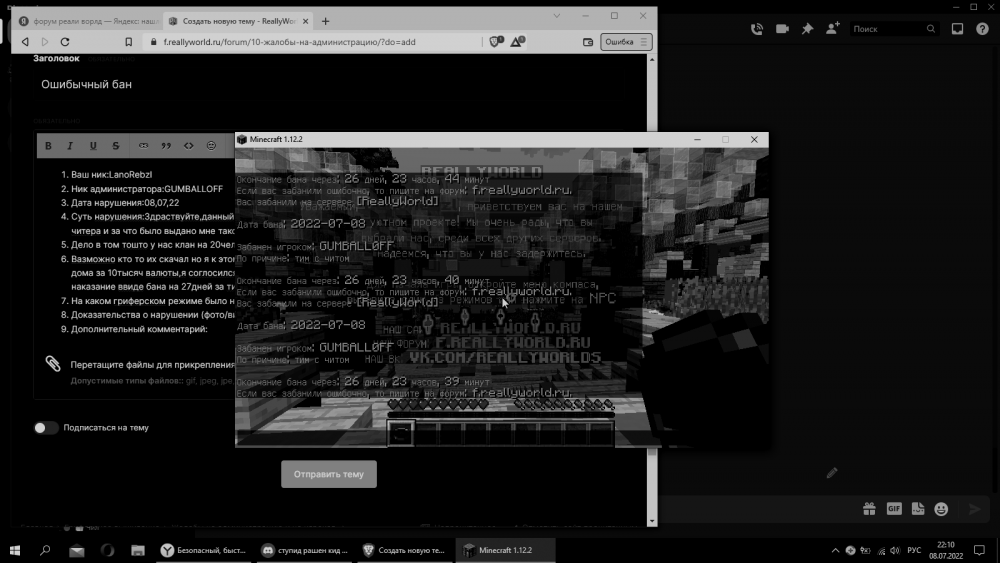
Task: Reload the forum page
Action: tap(65, 42)
